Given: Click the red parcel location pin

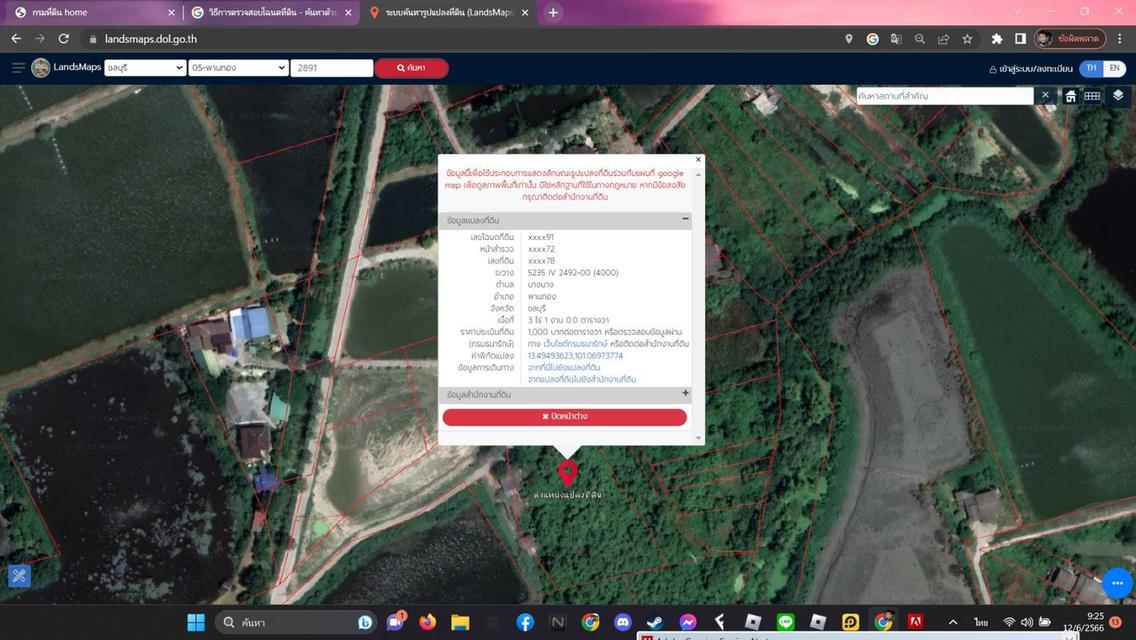Looking at the screenshot, I should coord(568,472).
